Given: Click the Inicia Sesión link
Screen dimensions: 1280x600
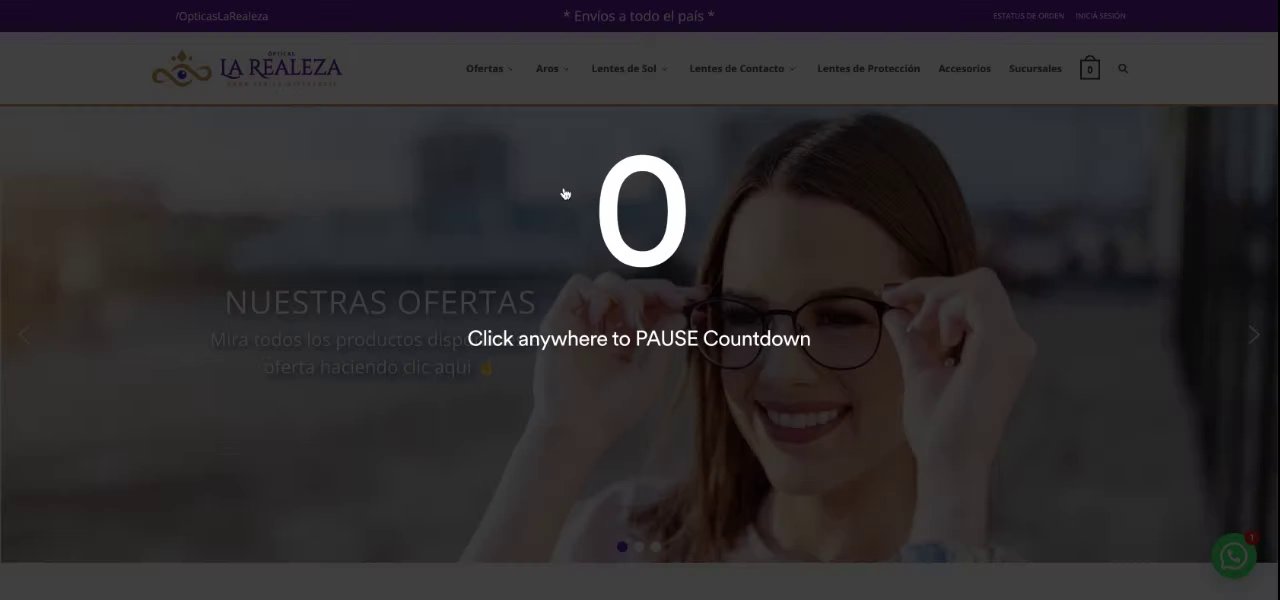Looking at the screenshot, I should (x=1100, y=16).
